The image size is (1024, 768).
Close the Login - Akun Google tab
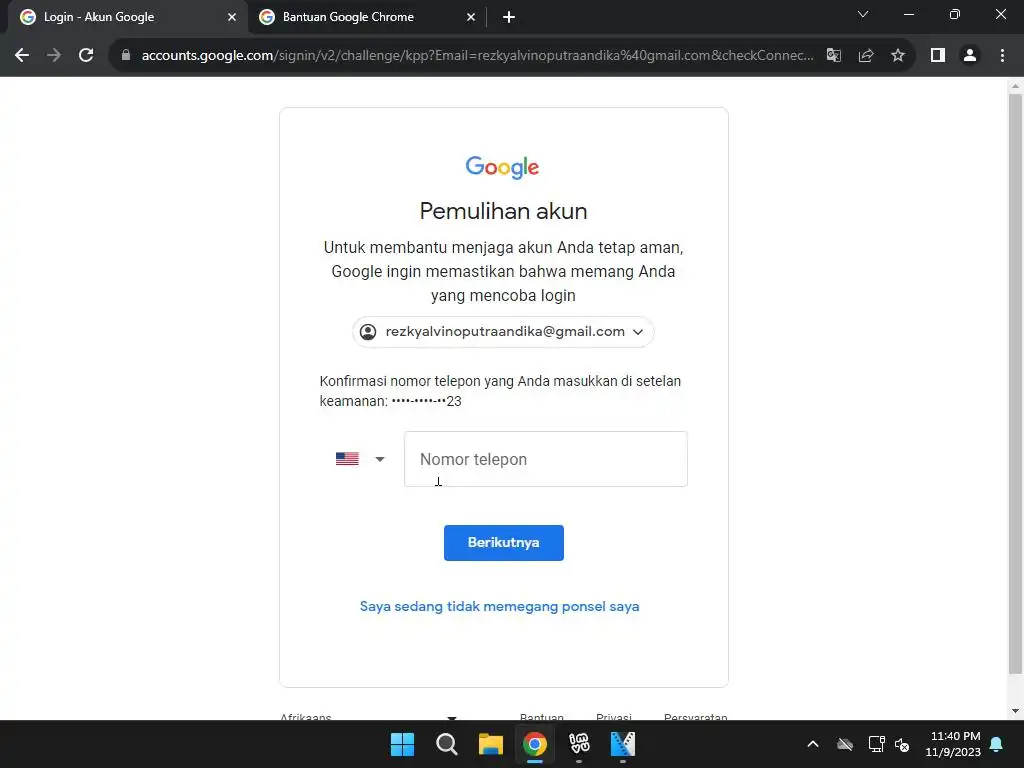tap(232, 17)
